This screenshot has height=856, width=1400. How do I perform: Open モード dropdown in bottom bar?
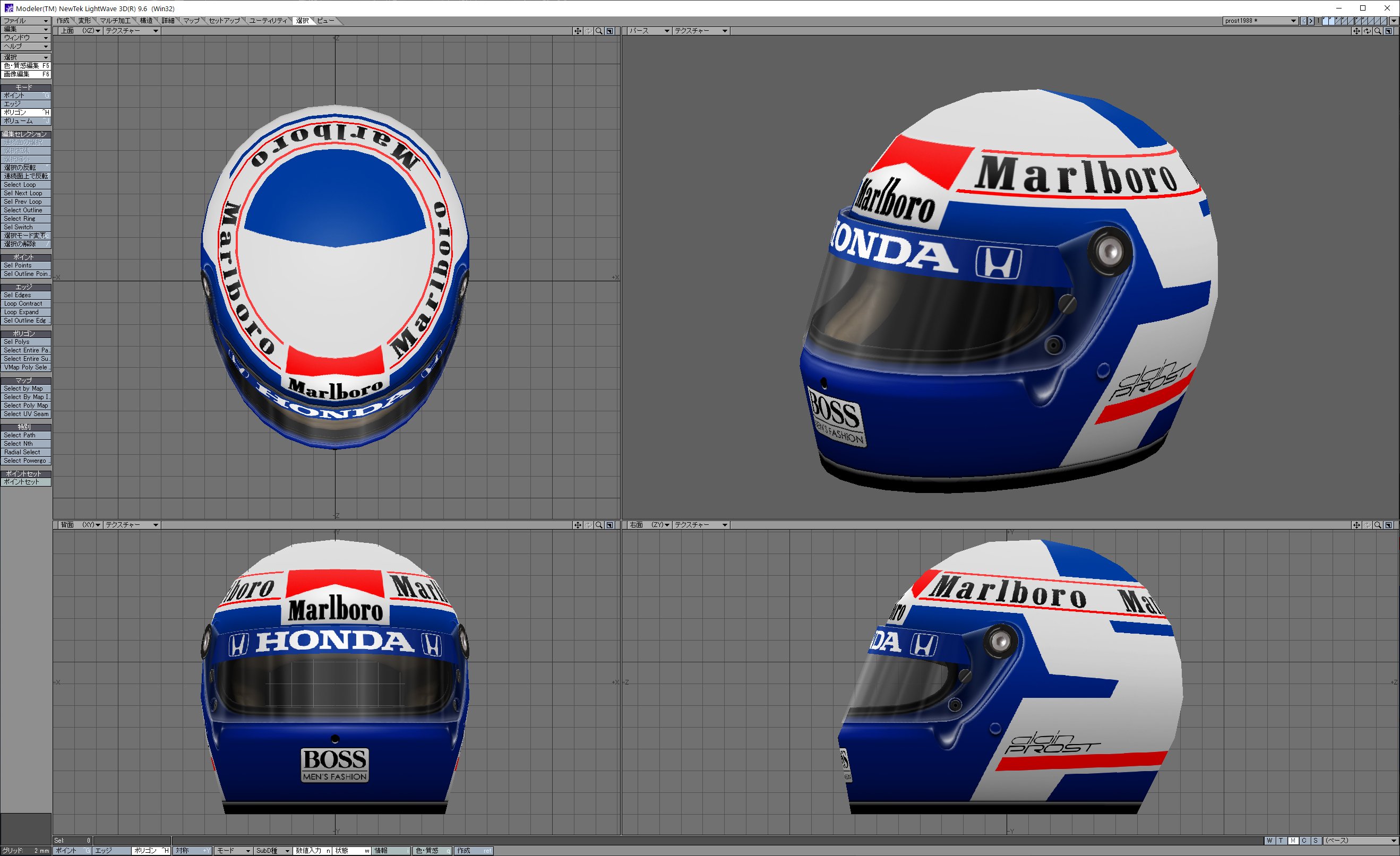point(233,851)
